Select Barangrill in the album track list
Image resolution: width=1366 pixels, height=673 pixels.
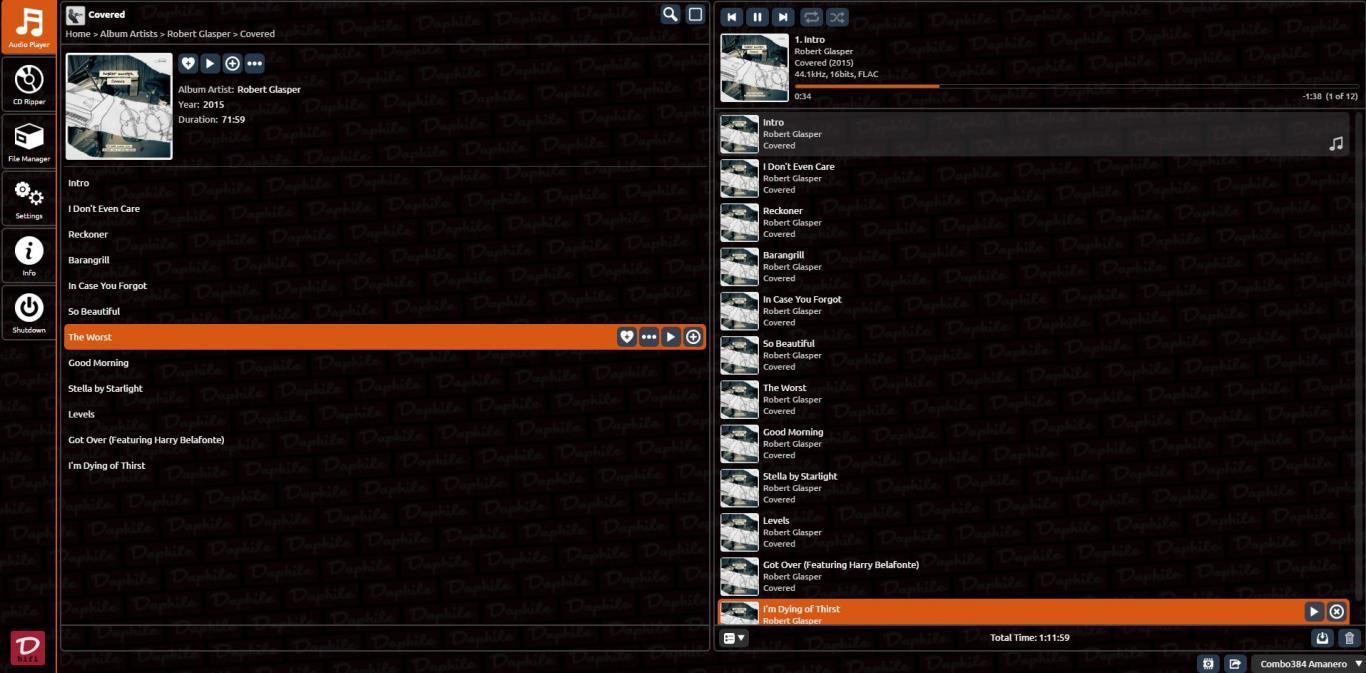(x=385, y=260)
